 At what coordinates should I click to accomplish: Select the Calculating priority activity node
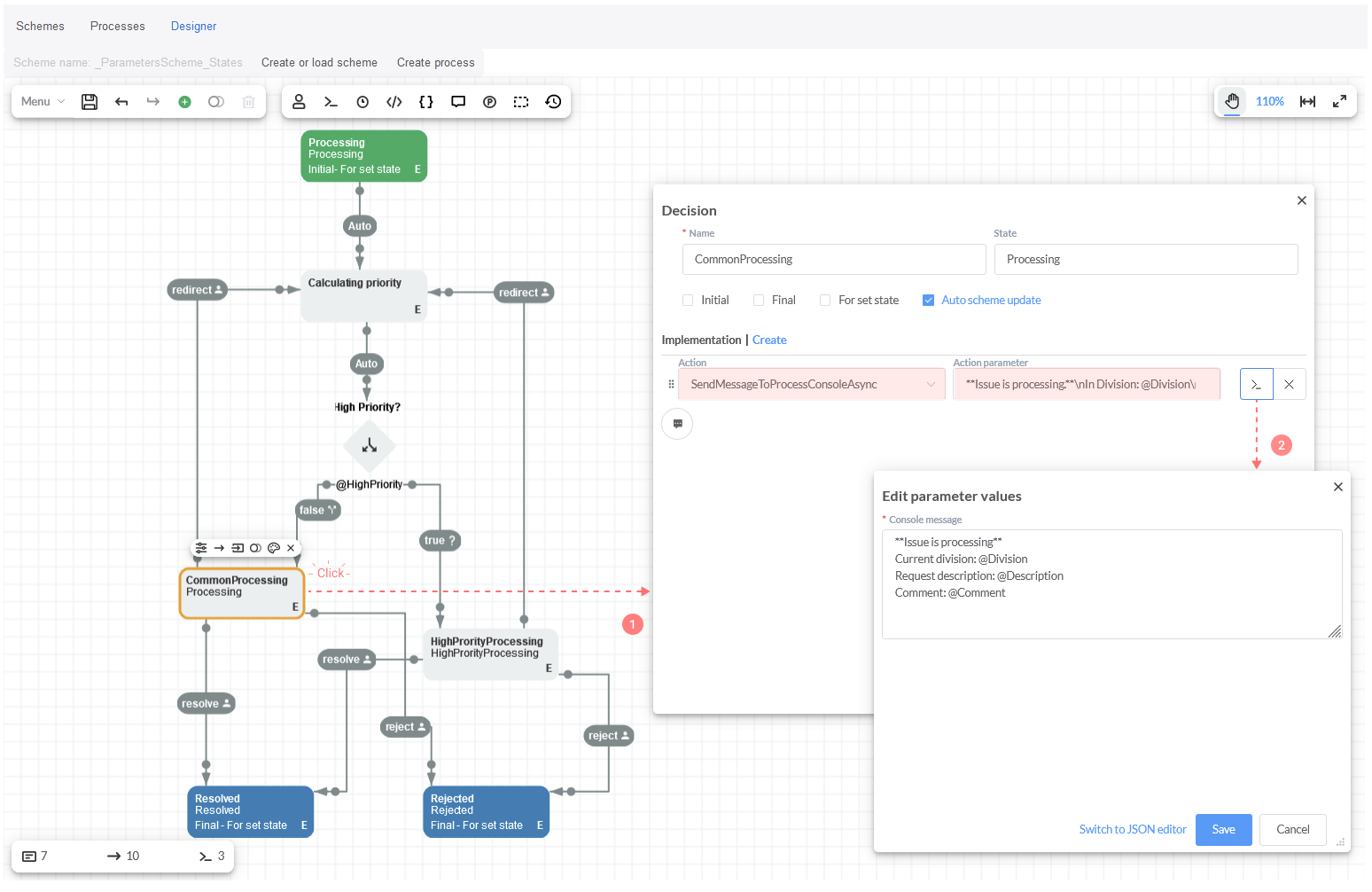[364, 296]
